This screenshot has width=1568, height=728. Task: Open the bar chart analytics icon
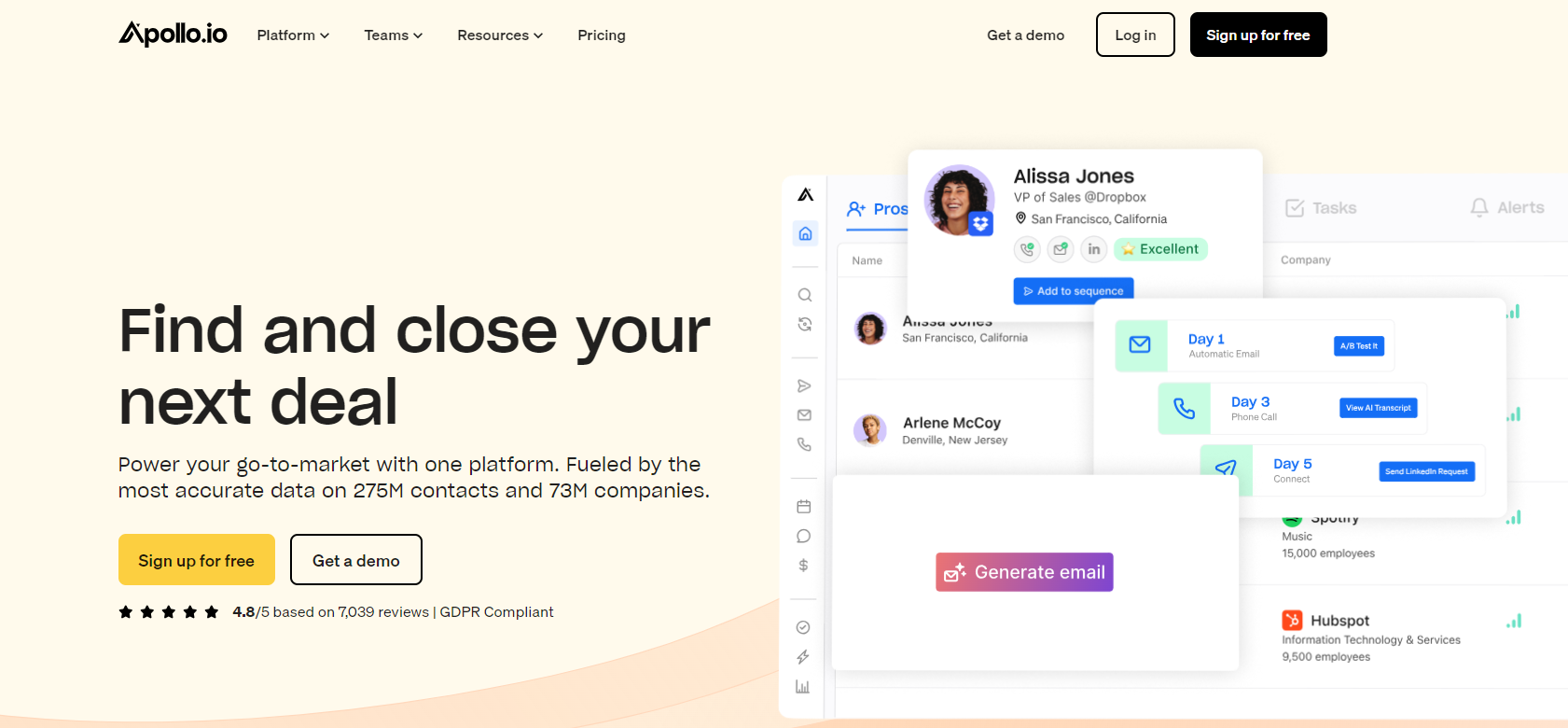click(802, 687)
